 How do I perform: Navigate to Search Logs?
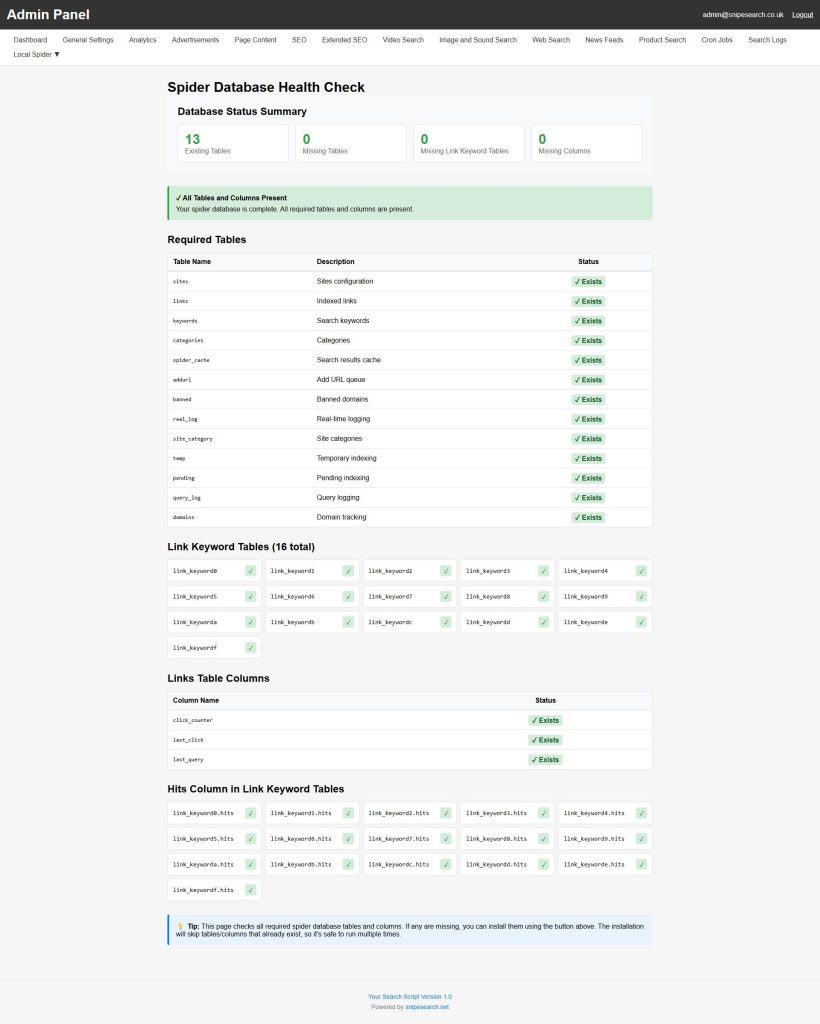pos(767,40)
